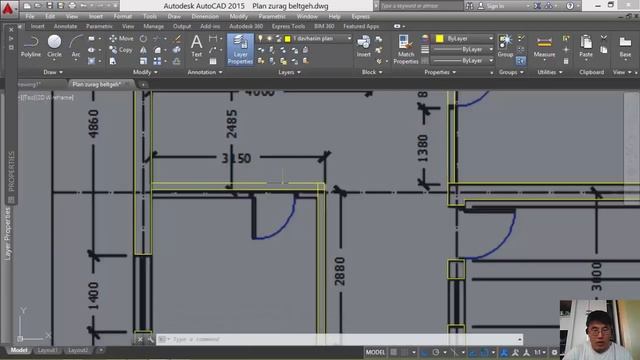Screen dimensions: 640x360
Task: Open the annotation scale 1:1 dropdown
Action: coord(540,352)
